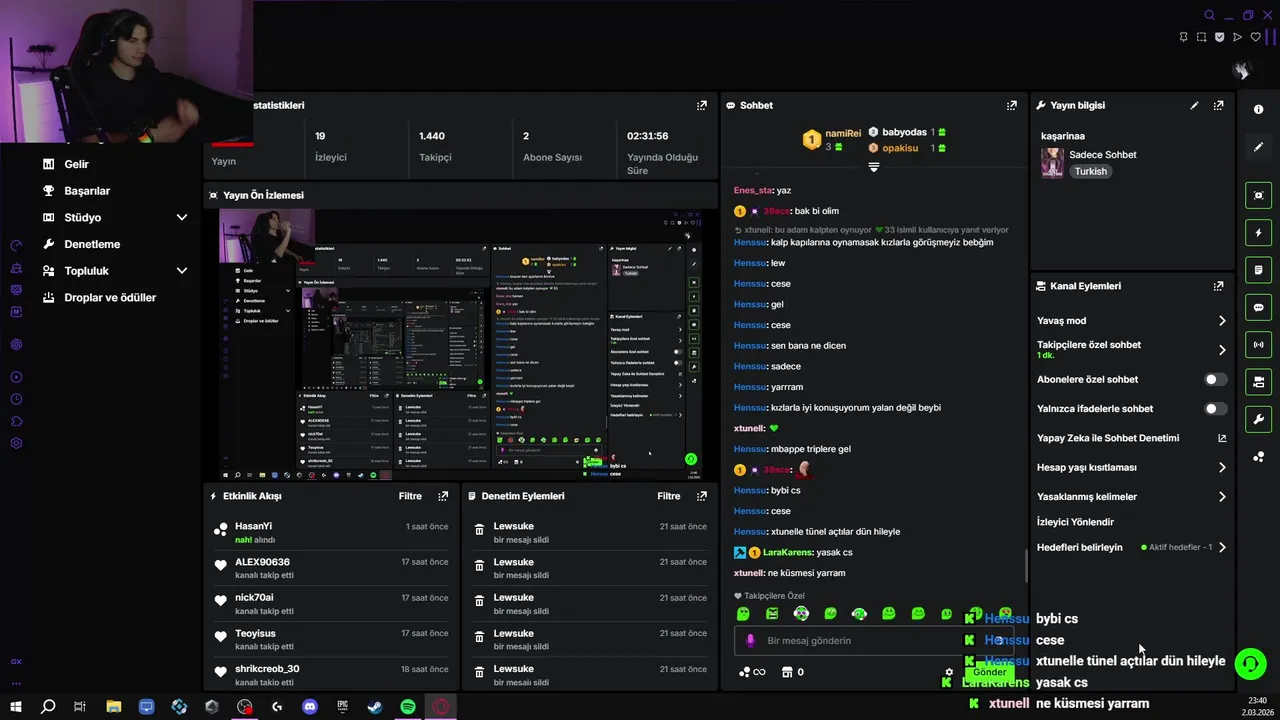The height and width of the screenshot is (720, 1280).
Task: Open File Explorer from the taskbar
Action: click(114, 707)
